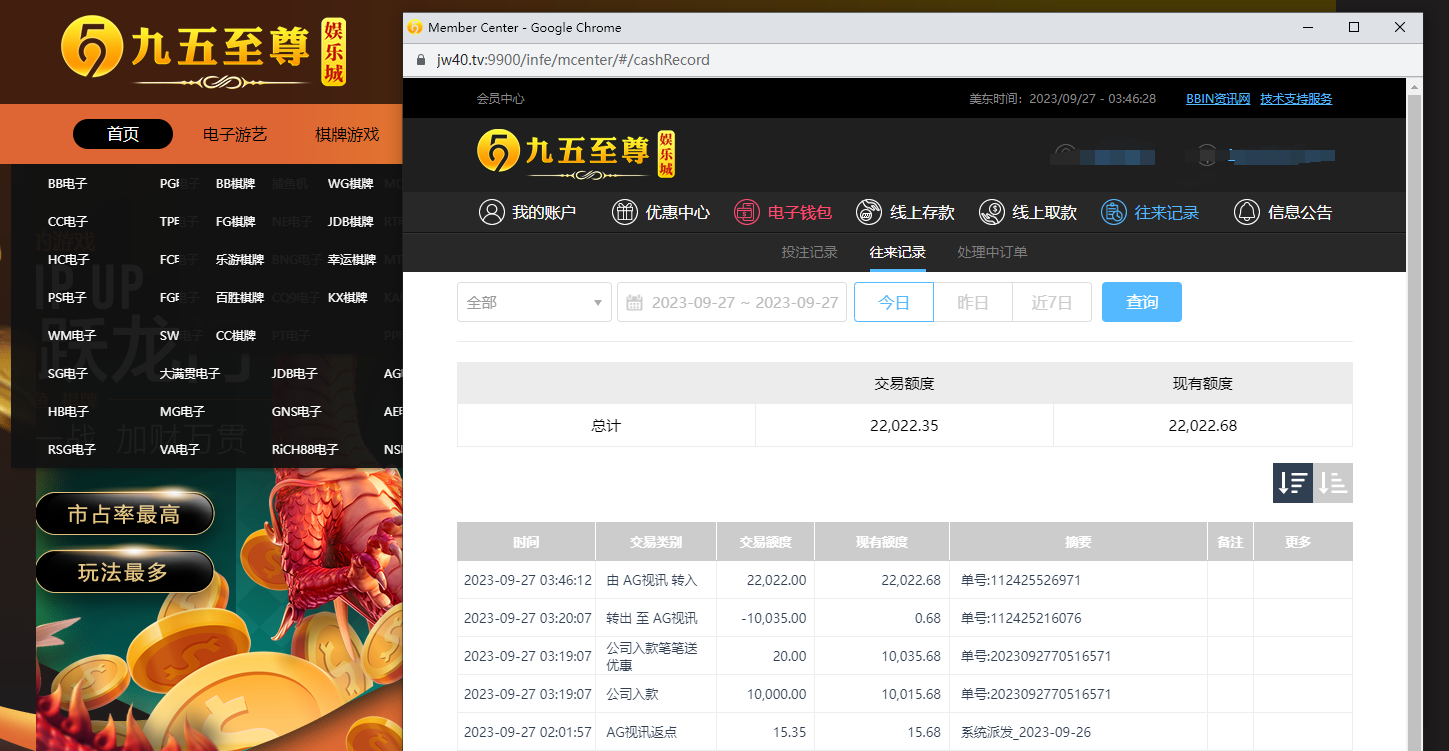Select the 近7日 date range option
This screenshot has height=751, width=1449.
tap(1051, 302)
